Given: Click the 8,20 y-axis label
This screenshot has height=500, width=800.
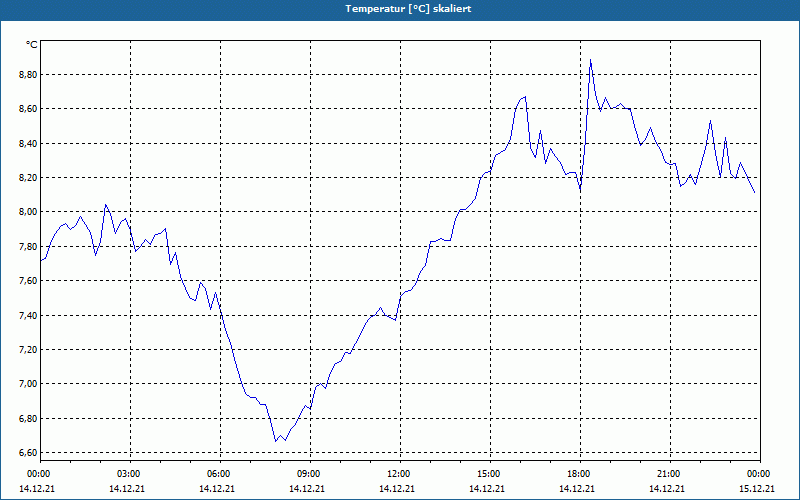Looking at the screenshot, I should 29,178.
